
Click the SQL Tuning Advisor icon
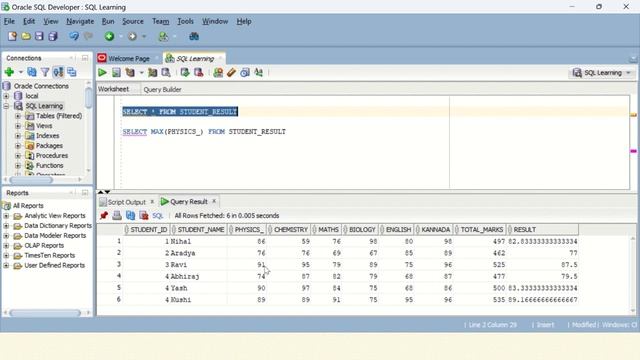click(x=166, y=73)
